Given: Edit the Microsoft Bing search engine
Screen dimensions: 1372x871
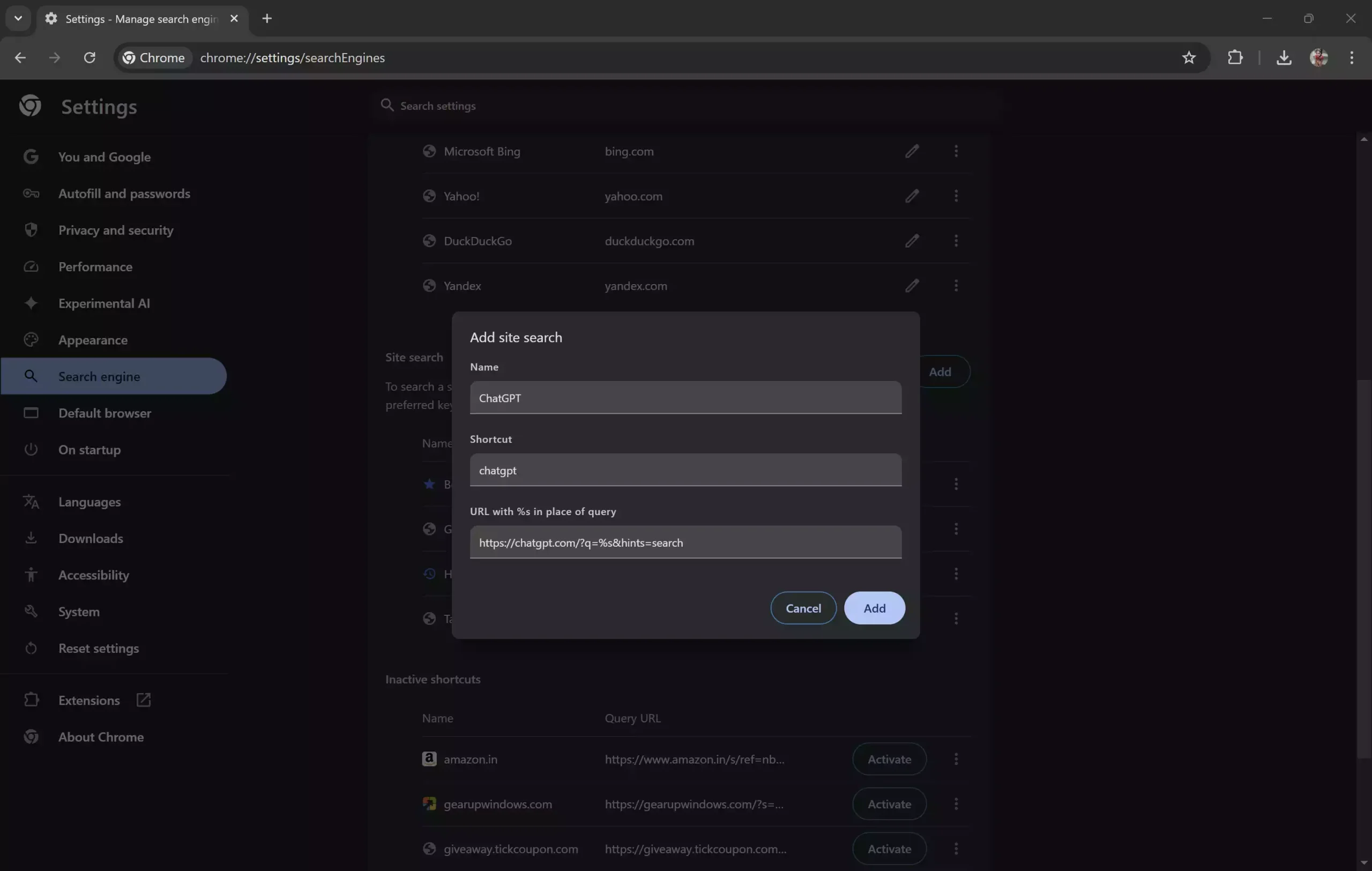Looking at the screenshot, I should click(912, 151).
